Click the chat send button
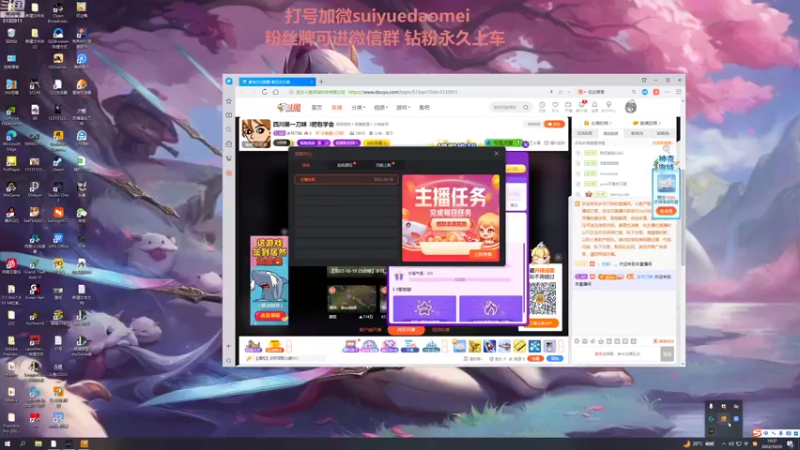The width and height of the screenshot is (800, 450). point(667,354)
